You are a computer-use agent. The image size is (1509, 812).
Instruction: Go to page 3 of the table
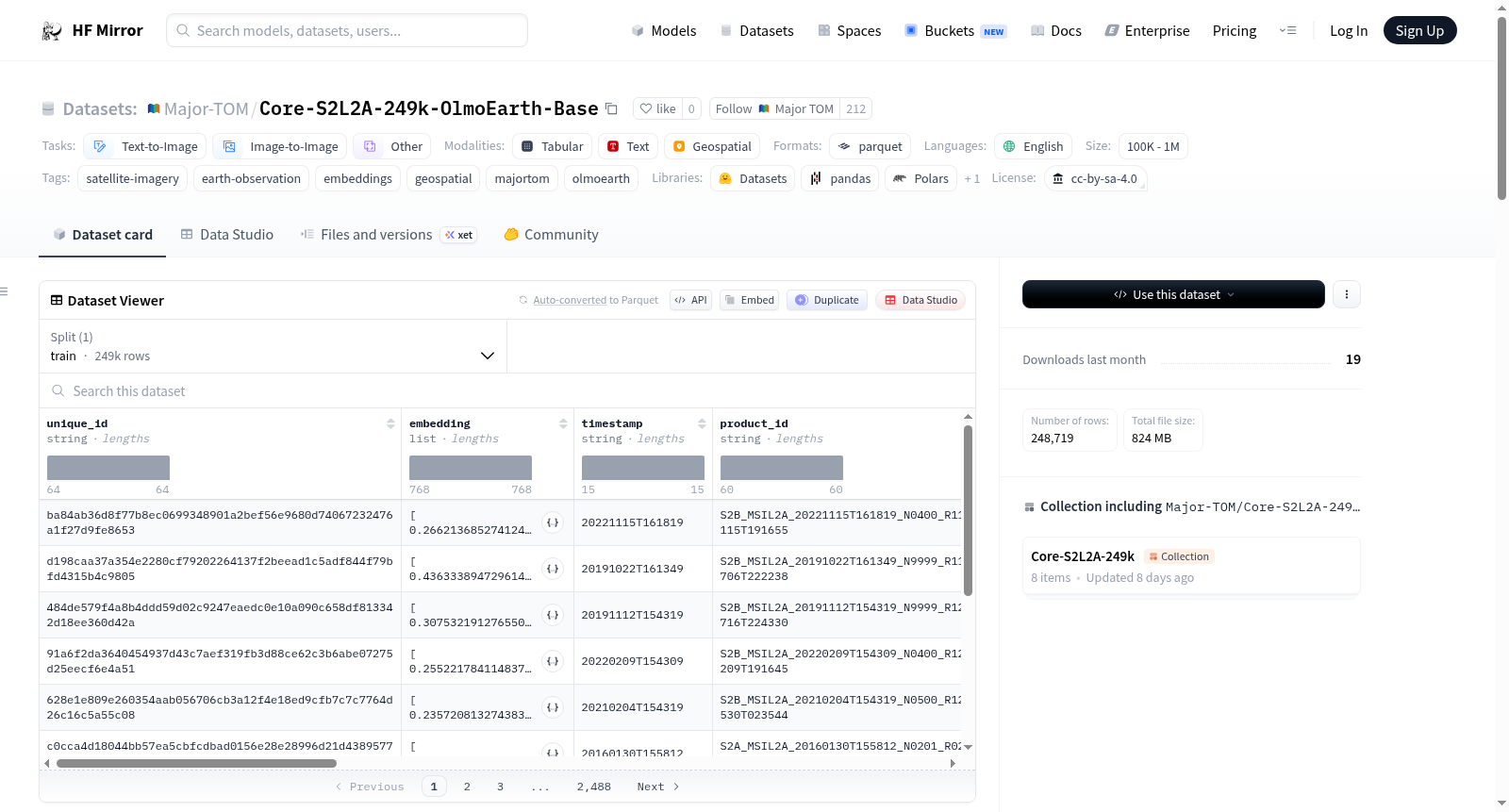tap(500, 787)
